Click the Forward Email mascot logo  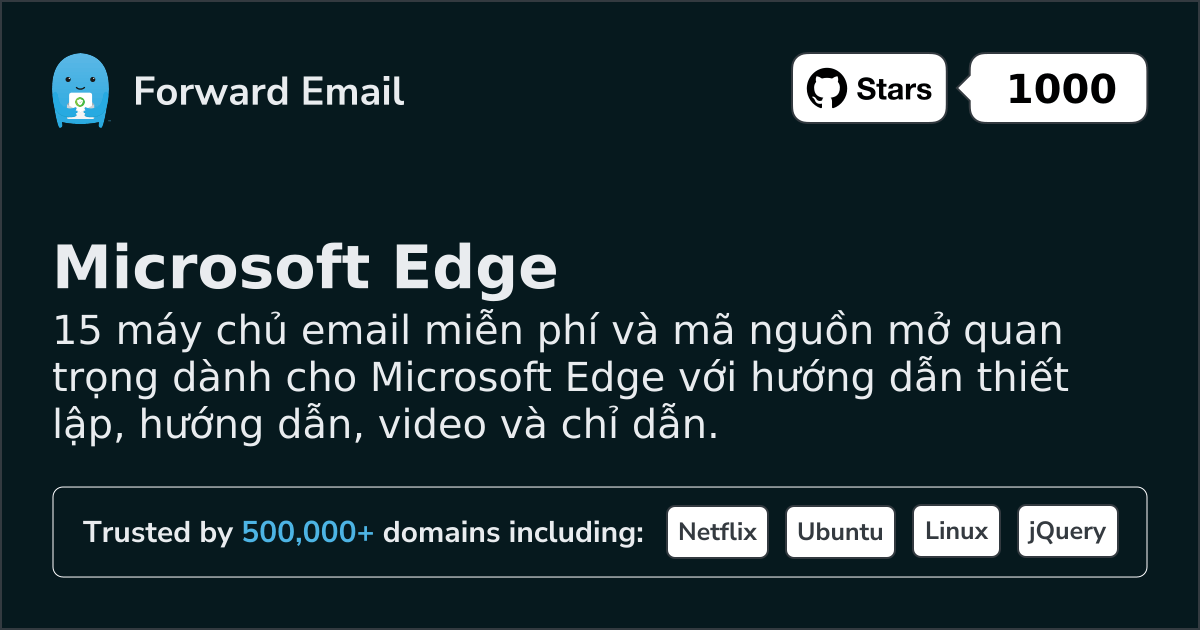pyautogui.click(x=79, y=91)
